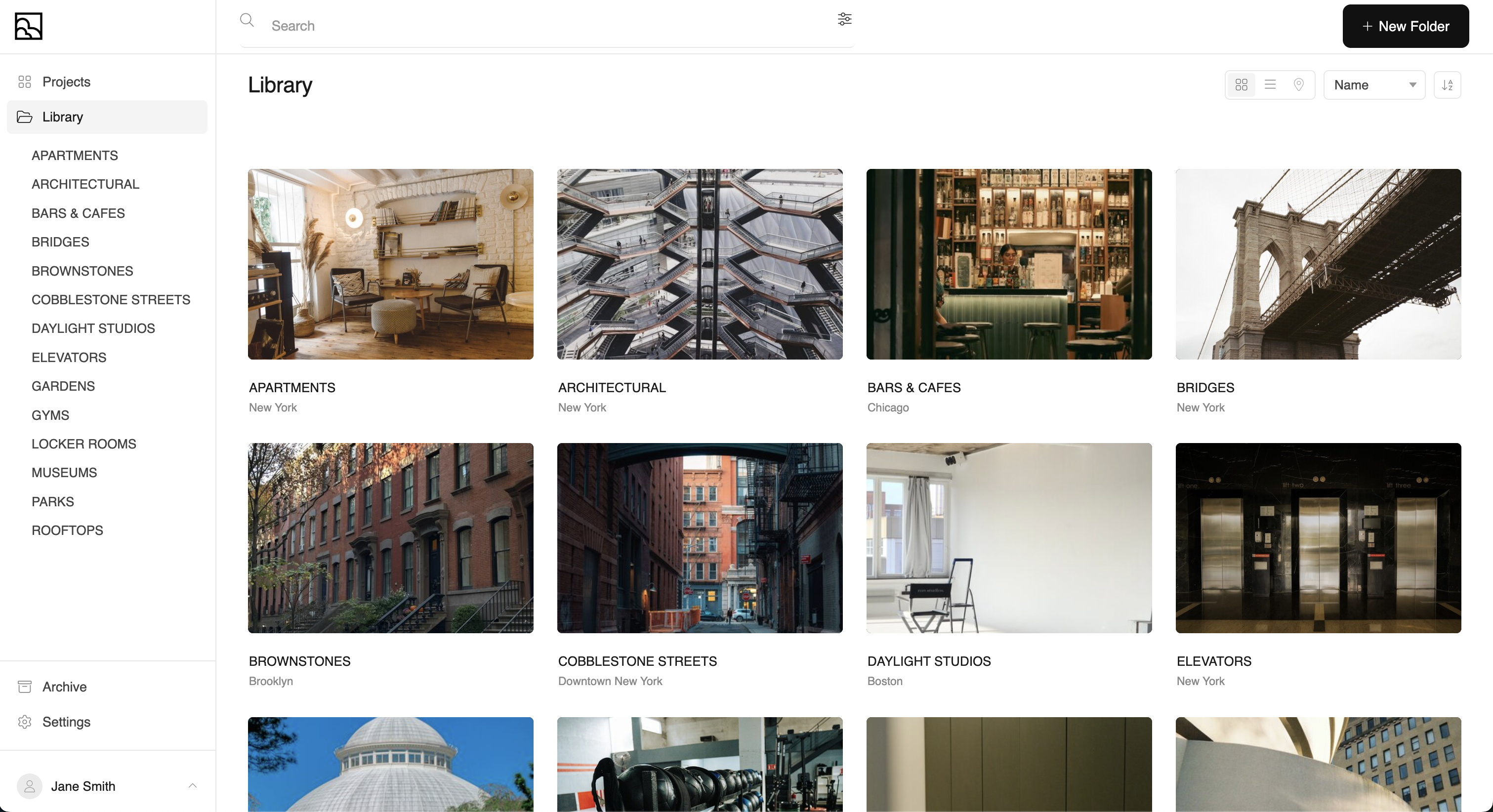Click Jane Smith avatar icon

tap(30, 786)
